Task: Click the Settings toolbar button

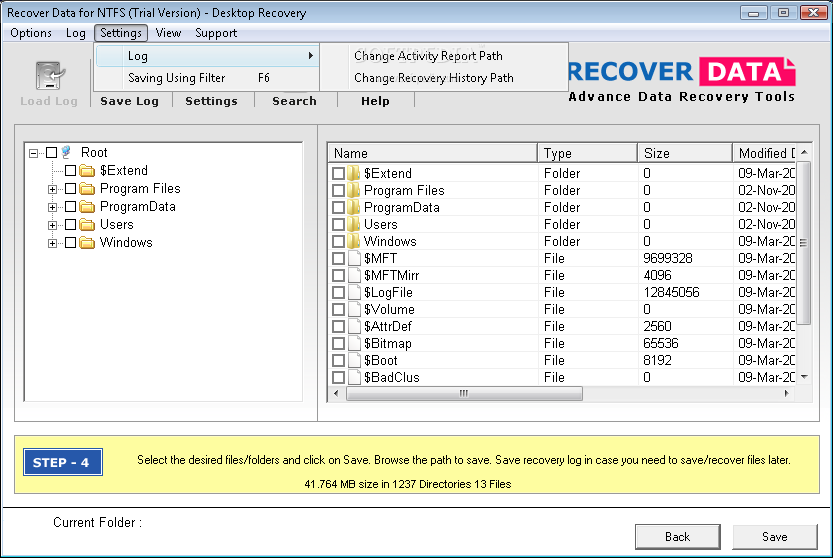Action: 211,101
